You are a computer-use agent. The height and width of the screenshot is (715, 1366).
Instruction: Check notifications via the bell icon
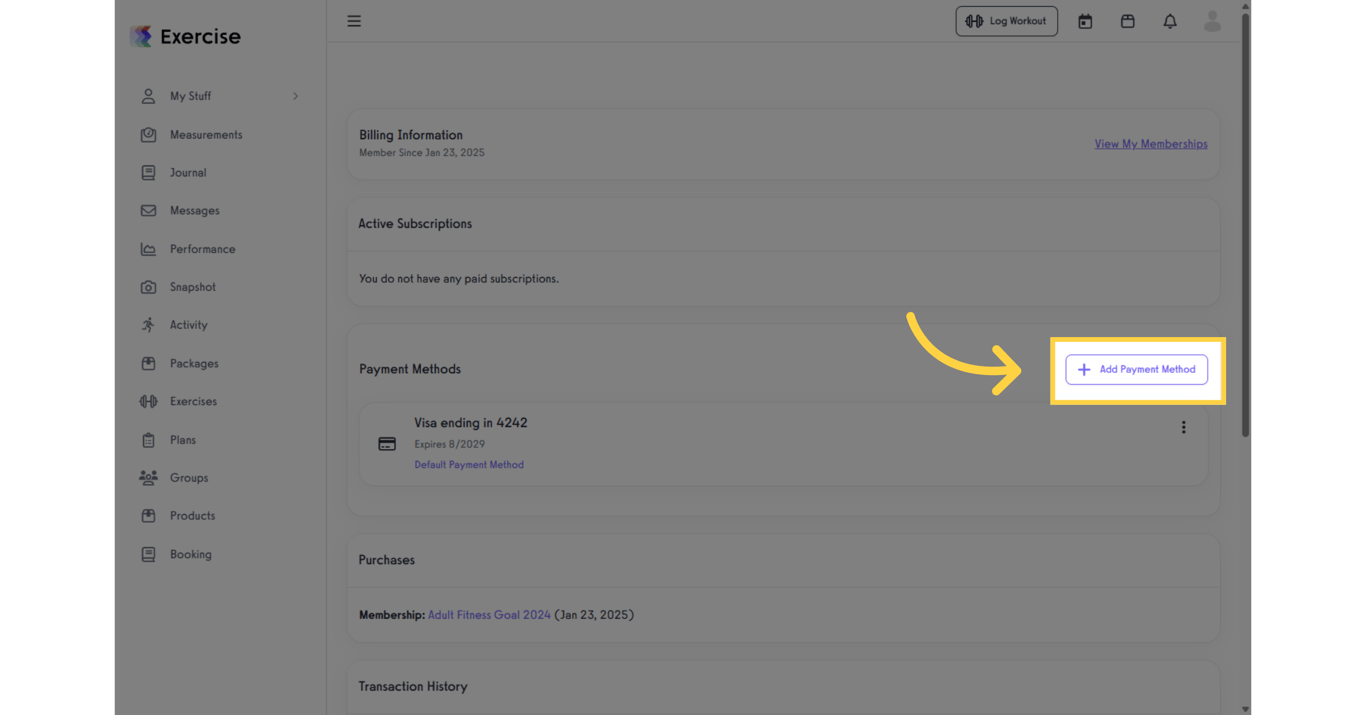point(1170,21)
